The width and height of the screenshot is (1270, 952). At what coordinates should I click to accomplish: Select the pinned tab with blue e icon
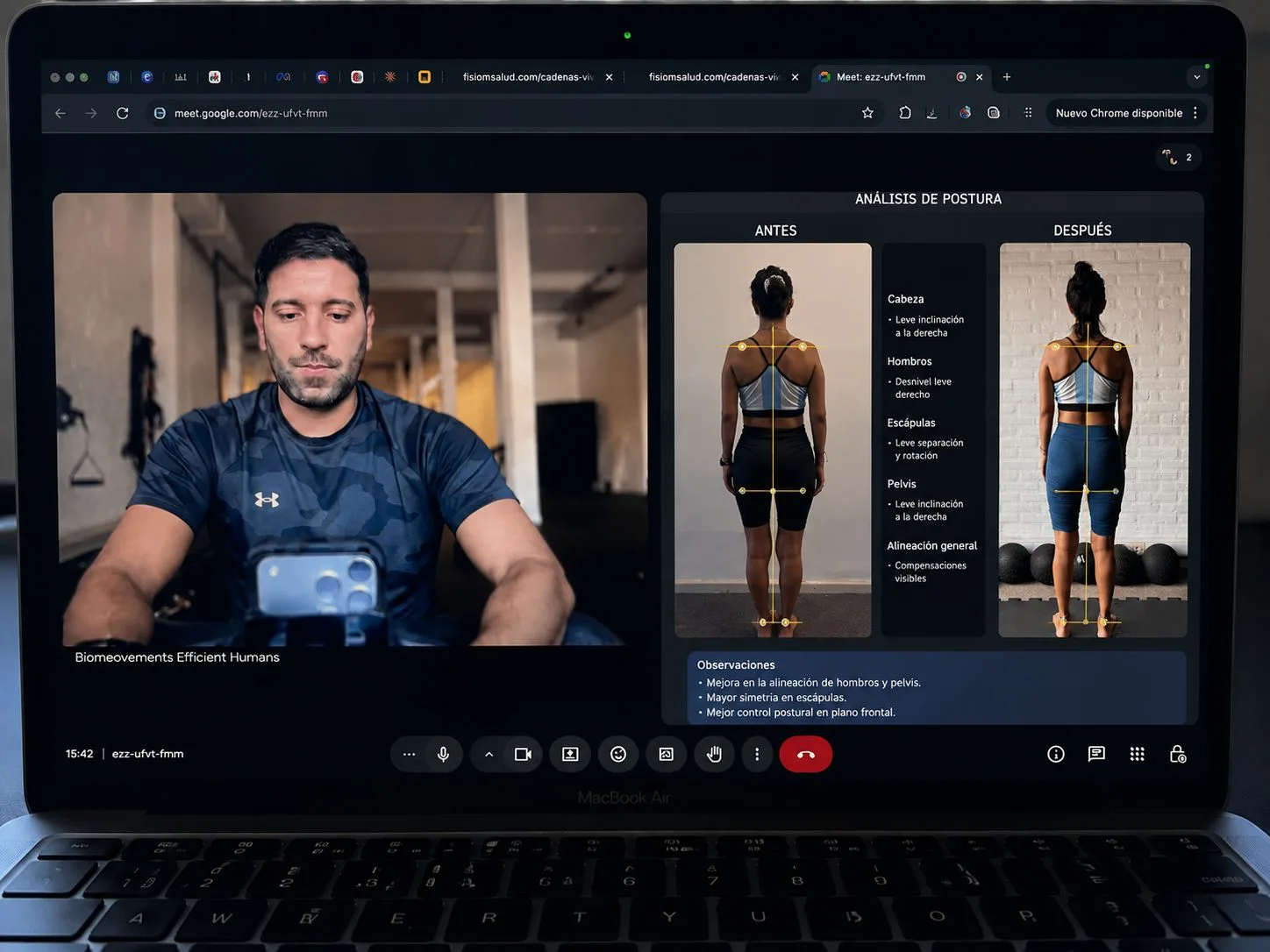coord(147,77)
